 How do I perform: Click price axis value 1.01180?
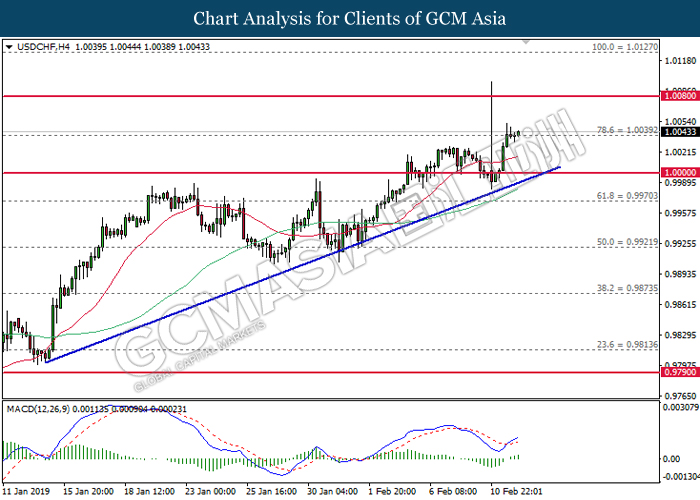pos(680,60)
